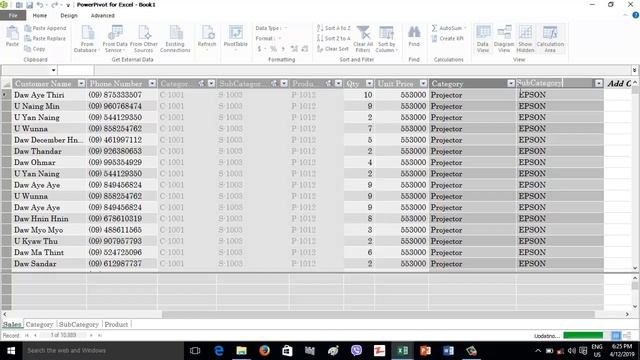Open the Category sheet tab
This screenshot has height=360, width=640.
(x=39, y=324)
